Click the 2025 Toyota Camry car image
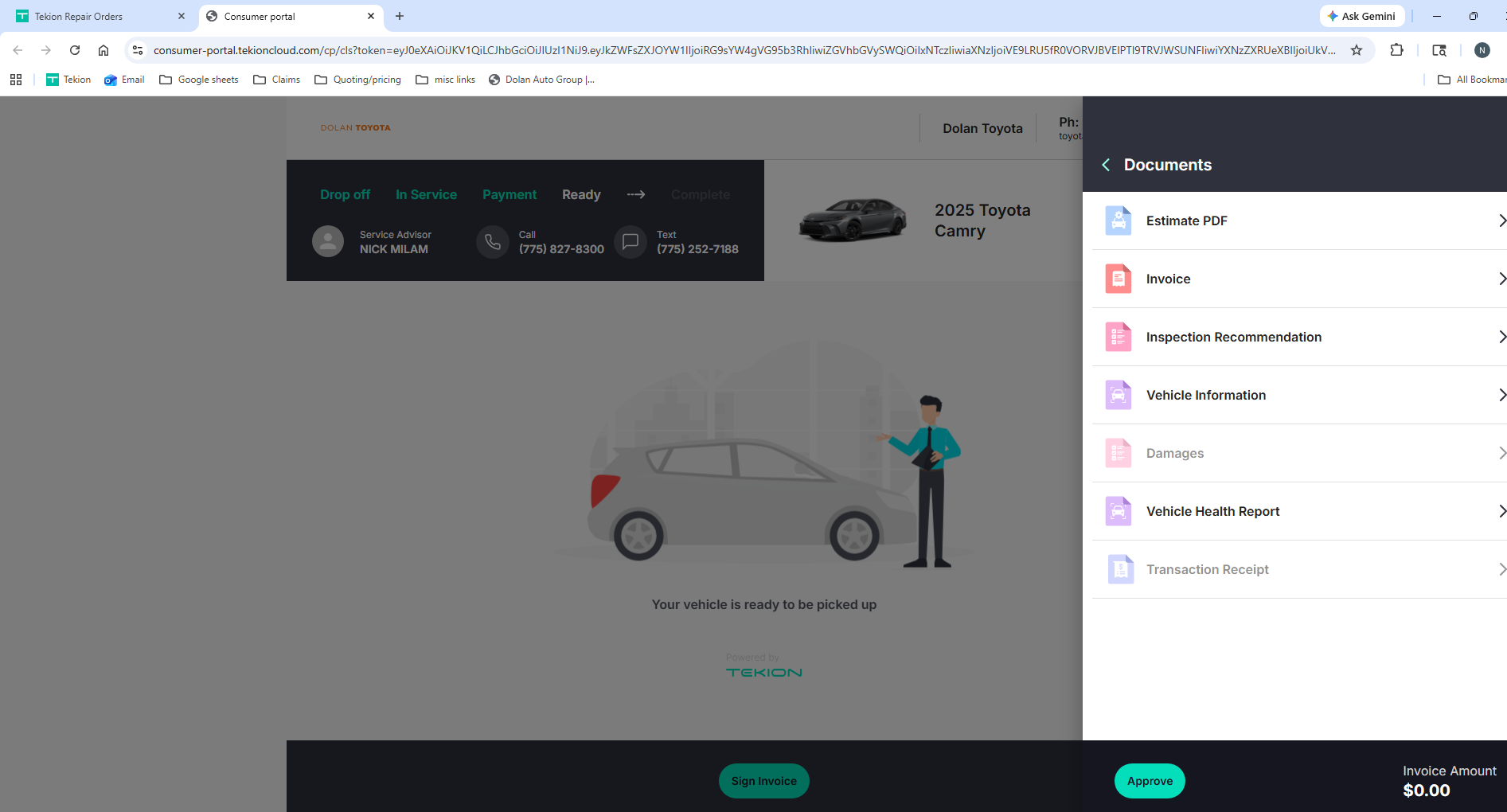The height and width of the screenshot is (812, 1507). click(x=853, y=219)
